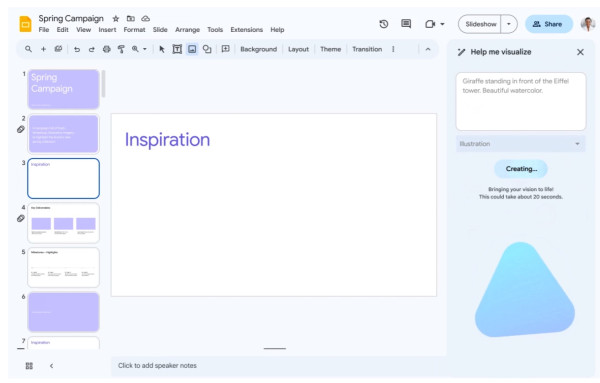Select slide 1 Spring Campaign thumbnail
The height and width of the screenshot is (383, 600).
(x=64, y=89)
